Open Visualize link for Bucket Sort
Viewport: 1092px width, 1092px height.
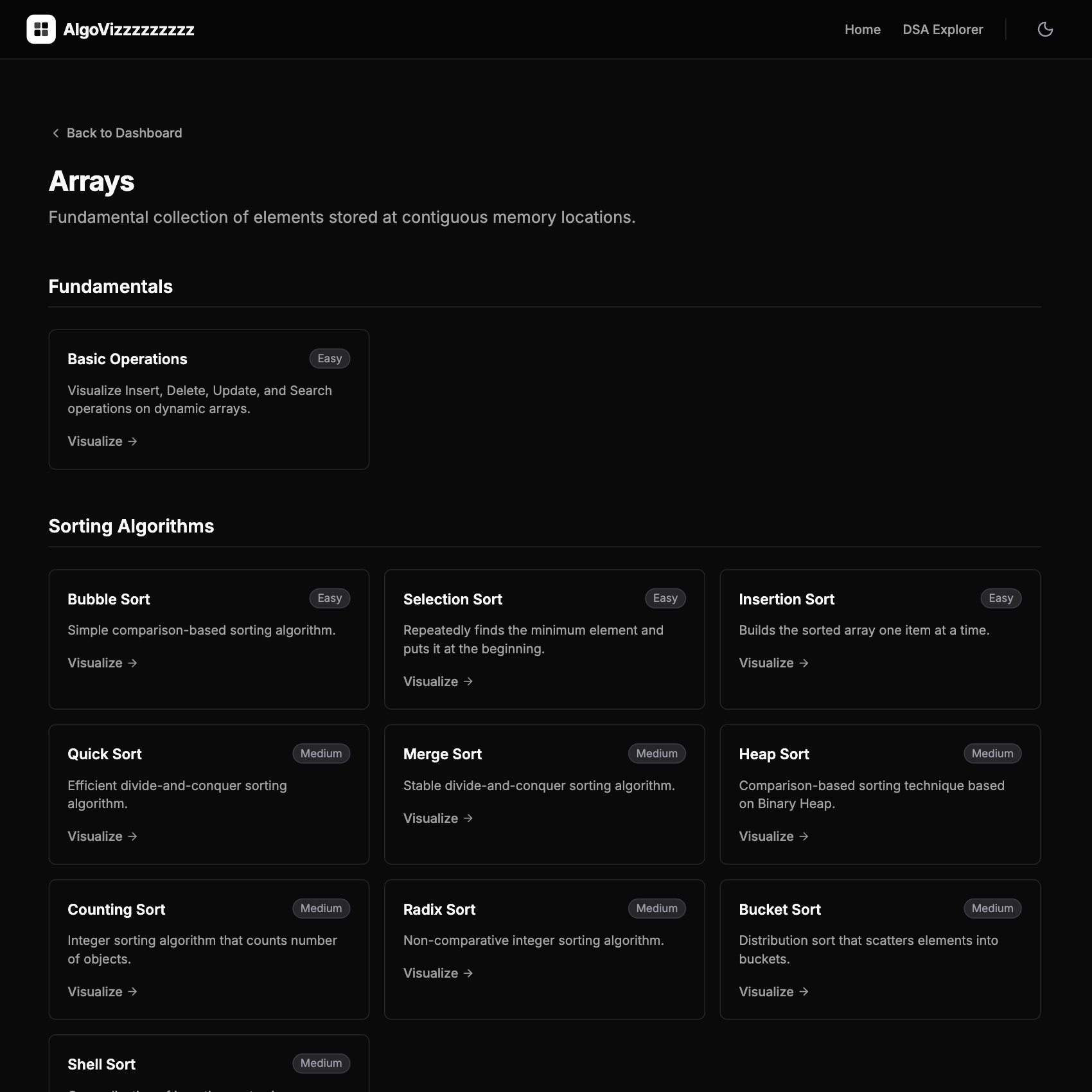(773, 992)
